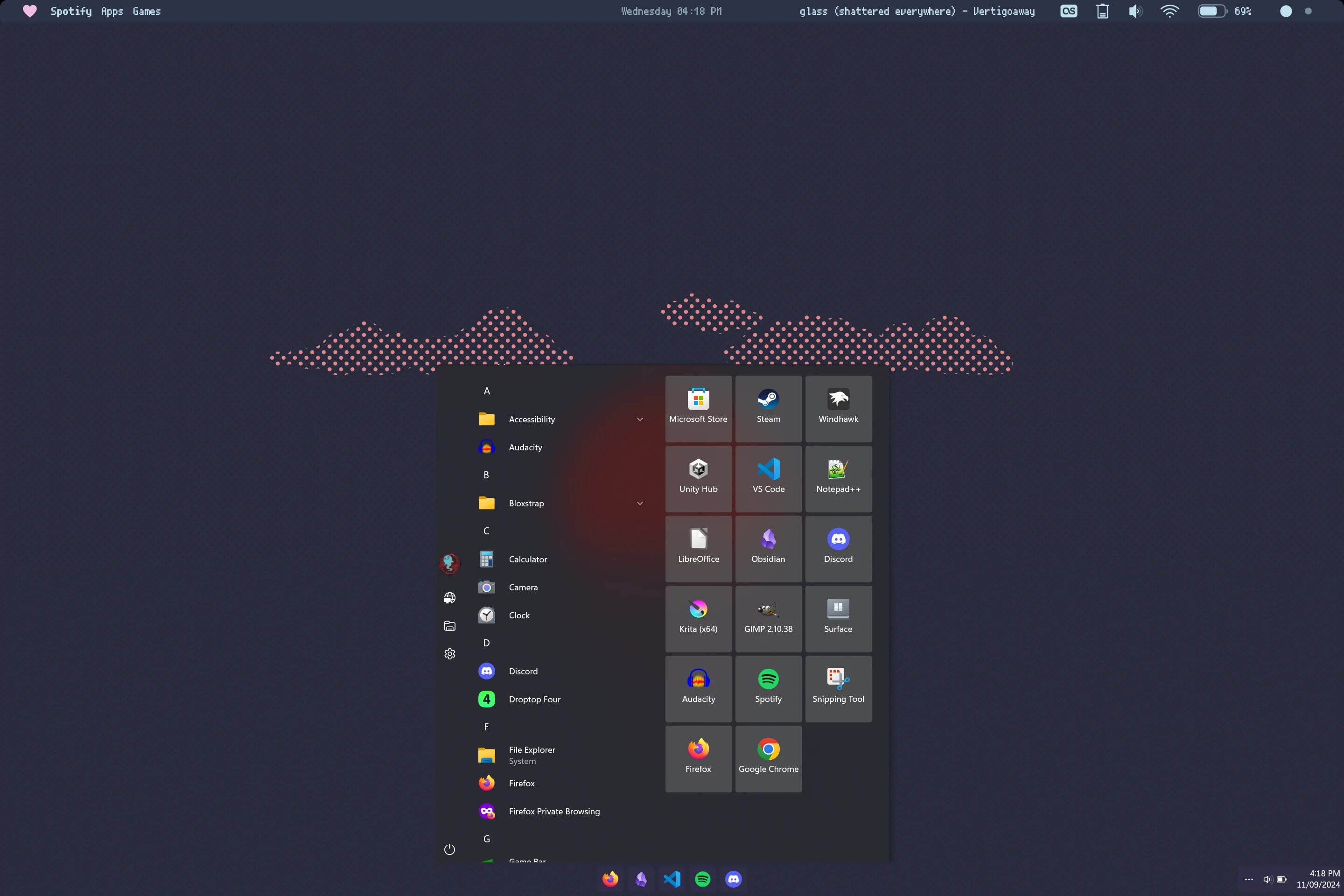Launch Krita (x64) tile
The width and height of the screenshot is (1344, 896).
(x=698, y=619)
